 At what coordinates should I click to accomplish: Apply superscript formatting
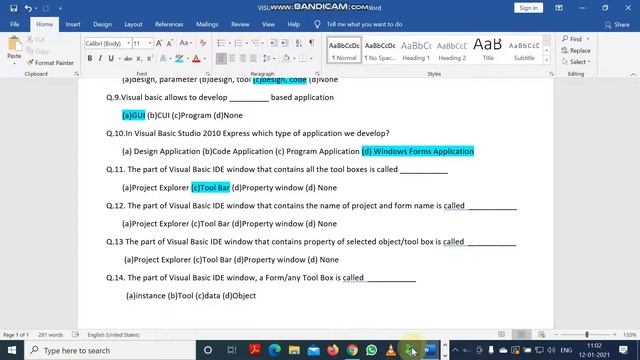pos(149,59)
